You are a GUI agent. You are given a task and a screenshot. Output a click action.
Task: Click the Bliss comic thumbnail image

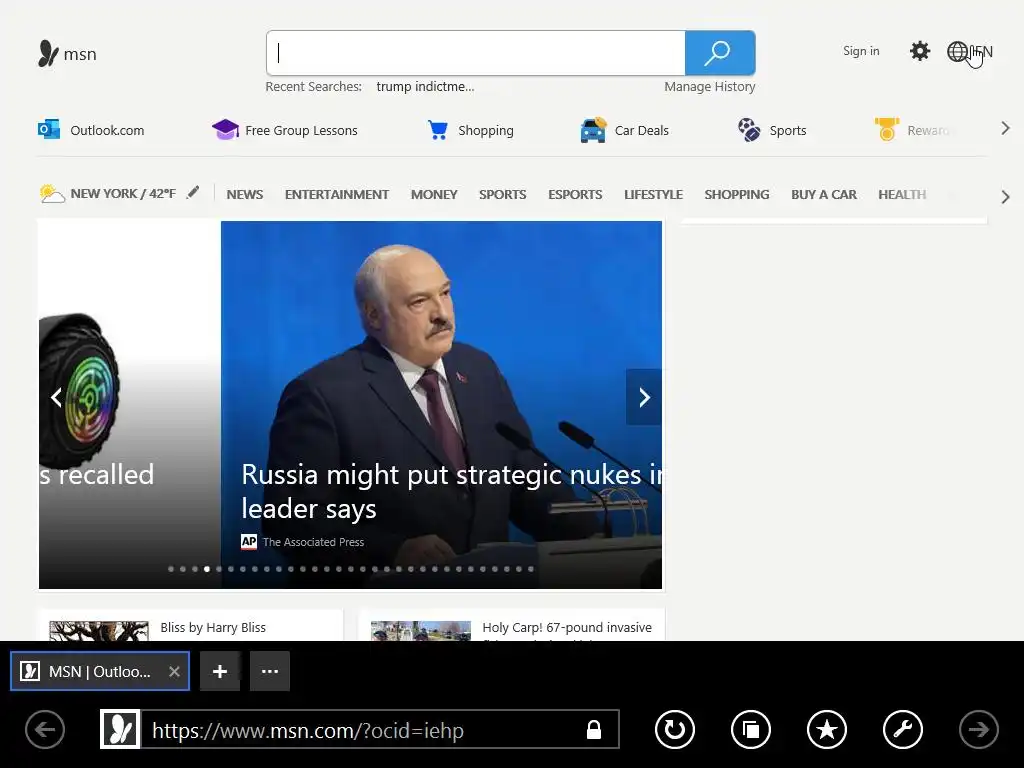(x=99, y=631)
